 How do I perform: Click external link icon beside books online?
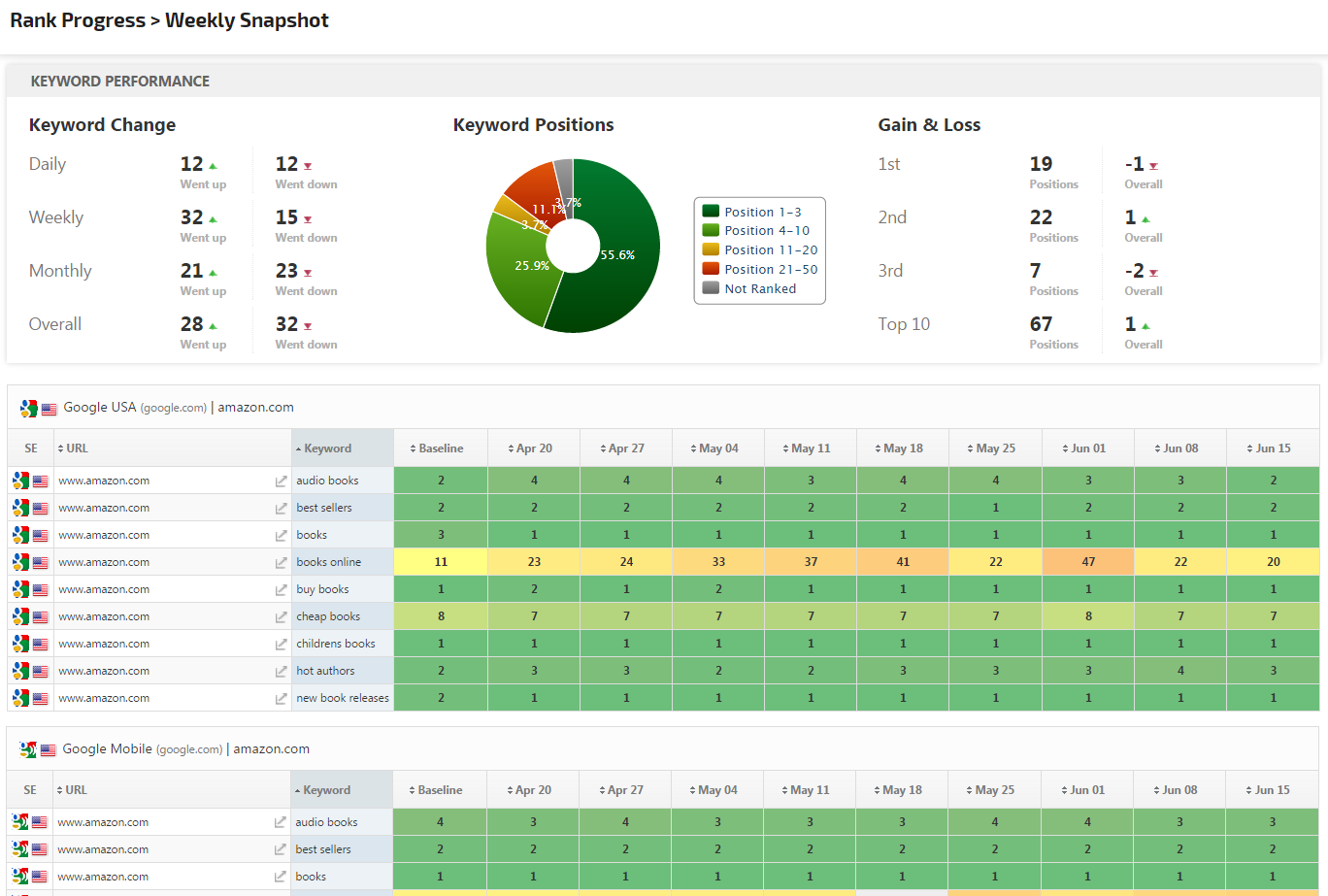click(x=281, y=562)
